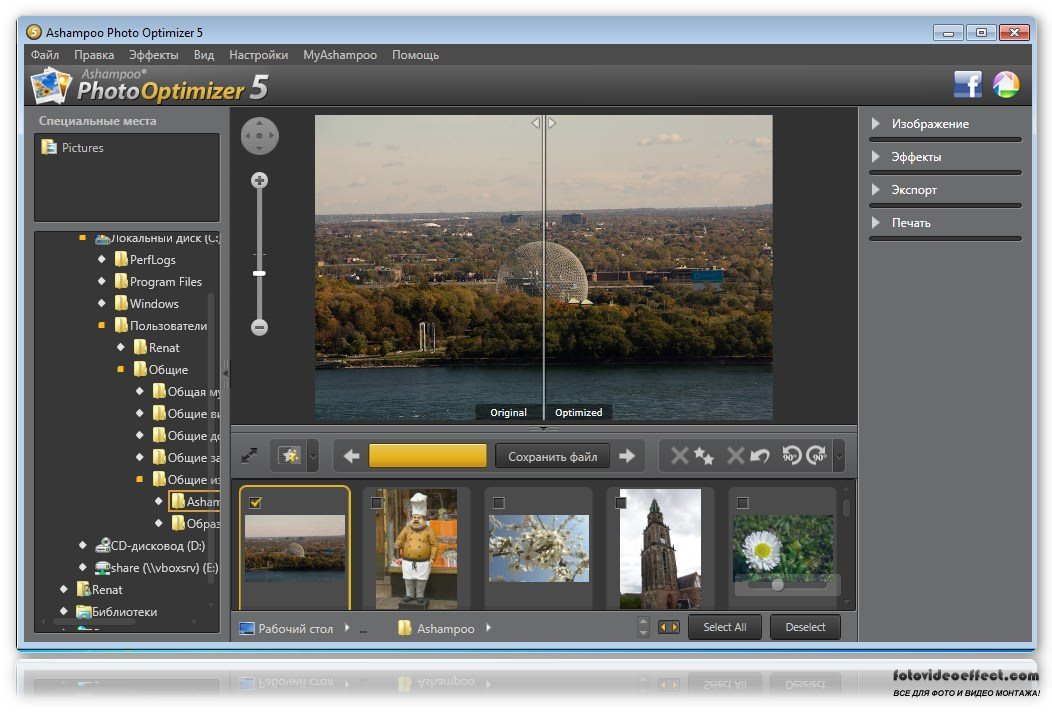Click the yellow optimize button
Image resolution: width=1052 pixels, height=712 pixels.
pos(427,456)
